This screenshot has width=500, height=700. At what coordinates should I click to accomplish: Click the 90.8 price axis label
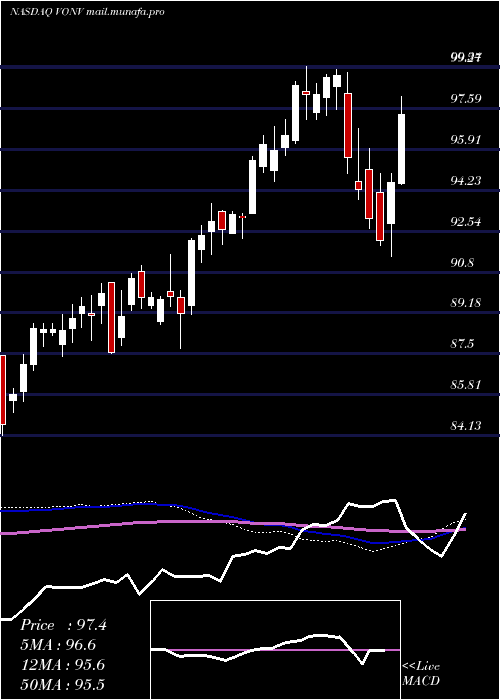[462, 262]
